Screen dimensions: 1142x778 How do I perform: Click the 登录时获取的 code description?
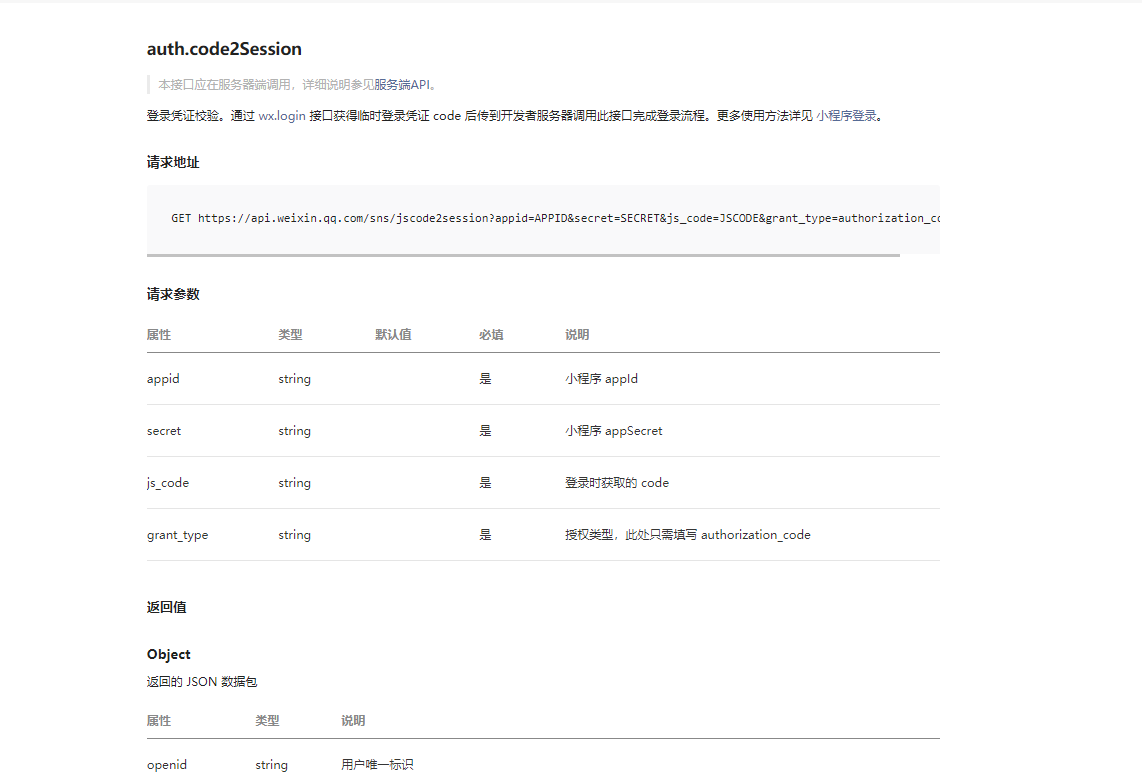(x=617, y=483)
